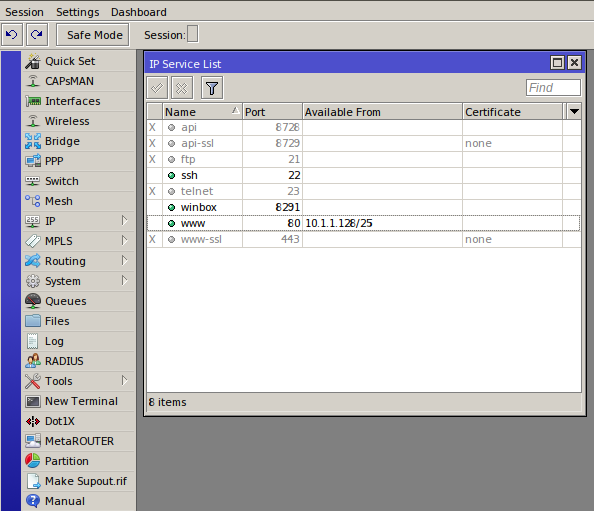Open the Filter funnel icon

click(x=212, y=88)
